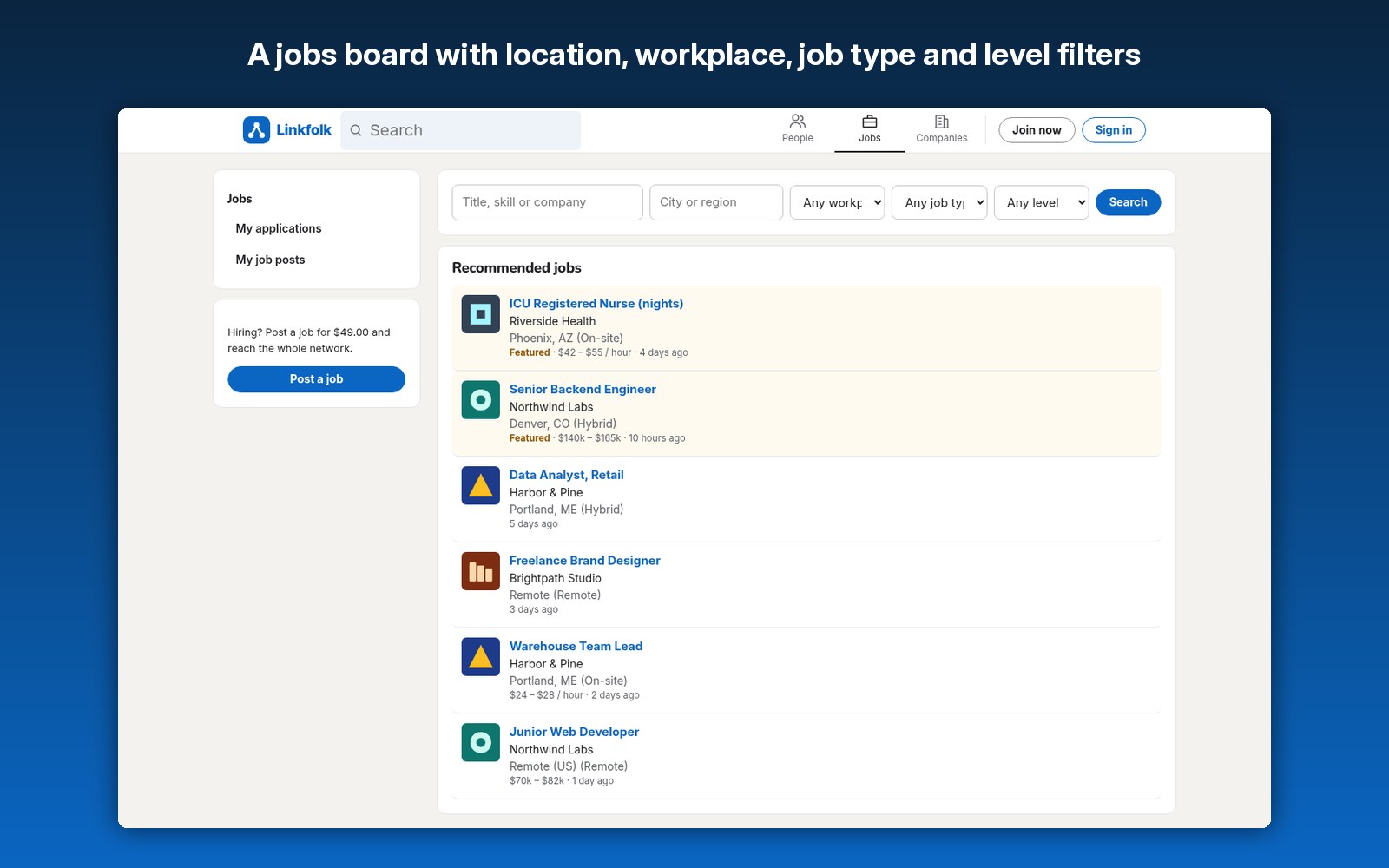Open the Companies section icon
This screenshot has height=868, width=1389.
[941, 122]
